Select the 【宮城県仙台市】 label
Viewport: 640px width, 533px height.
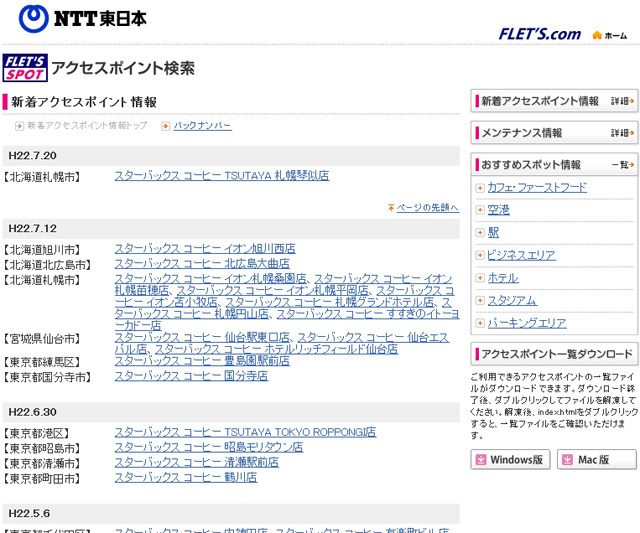42,339
